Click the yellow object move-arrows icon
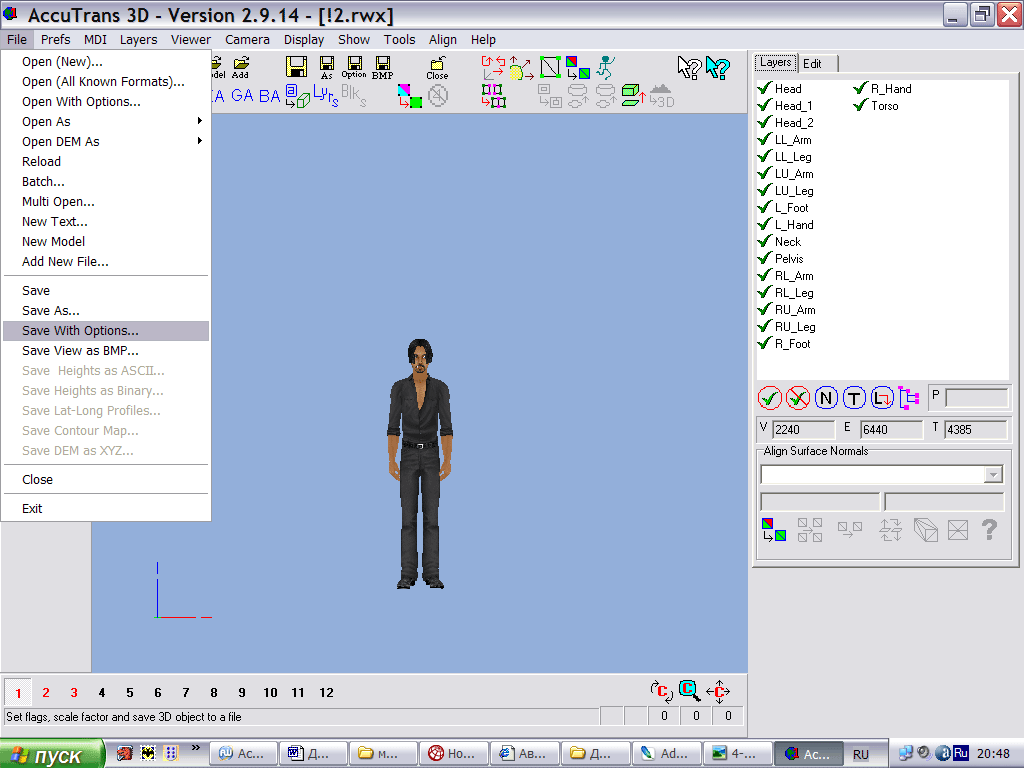 pyautogui.click(x=521, y=68)
